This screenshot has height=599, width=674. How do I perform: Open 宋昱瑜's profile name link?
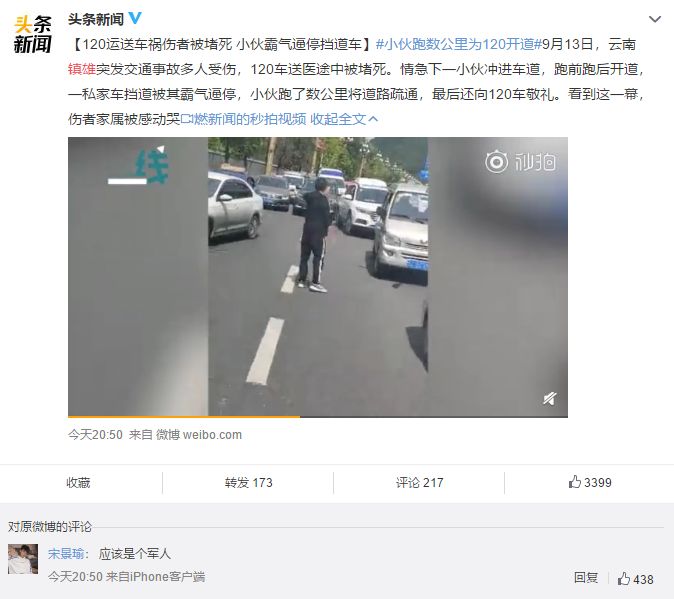(66, 553)
